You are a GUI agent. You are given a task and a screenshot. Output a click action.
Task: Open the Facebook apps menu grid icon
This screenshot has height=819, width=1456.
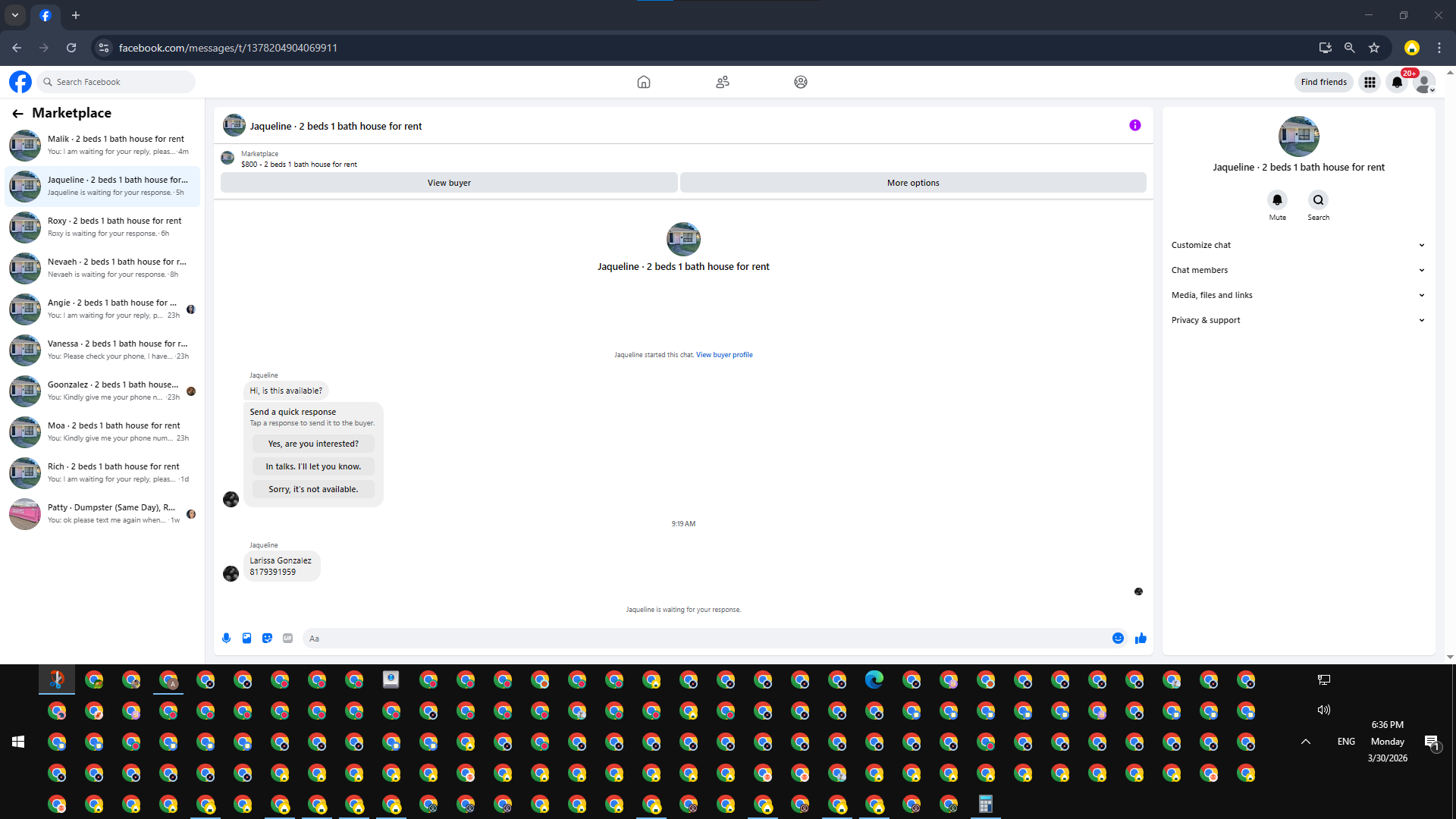tap(1370, 82)
